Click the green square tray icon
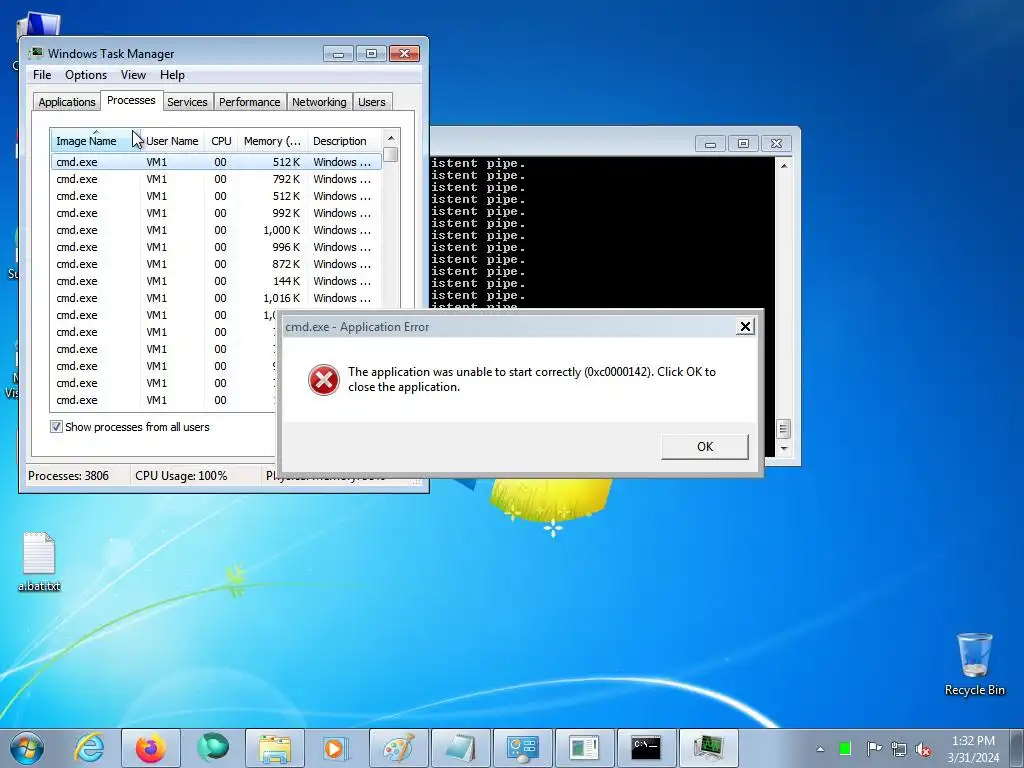Viewport: 1024px width, 768px height. pos(845,748)
